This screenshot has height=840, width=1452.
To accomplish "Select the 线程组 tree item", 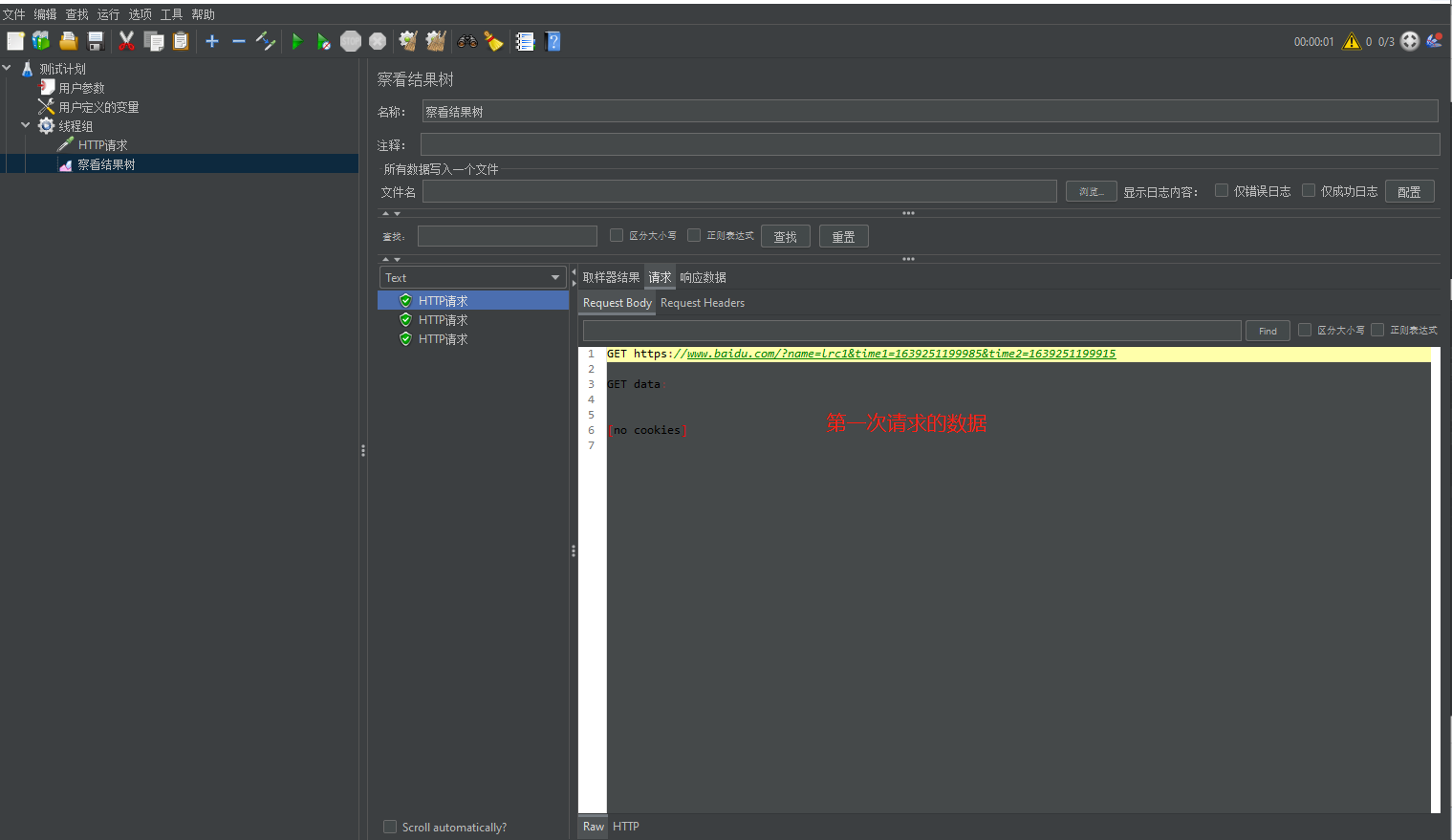I will point(76,126).
